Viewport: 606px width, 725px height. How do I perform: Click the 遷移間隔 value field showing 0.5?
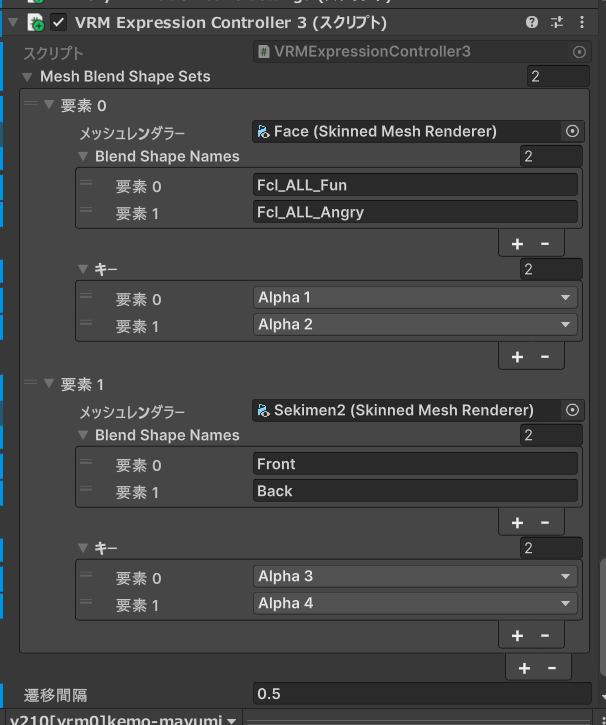tap(420, 694)
